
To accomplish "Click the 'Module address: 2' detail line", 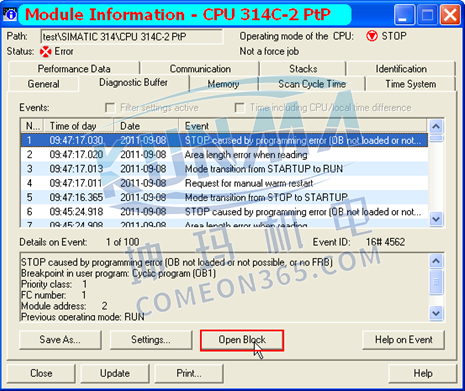I will pyautogui.click(x=64, y=306).
